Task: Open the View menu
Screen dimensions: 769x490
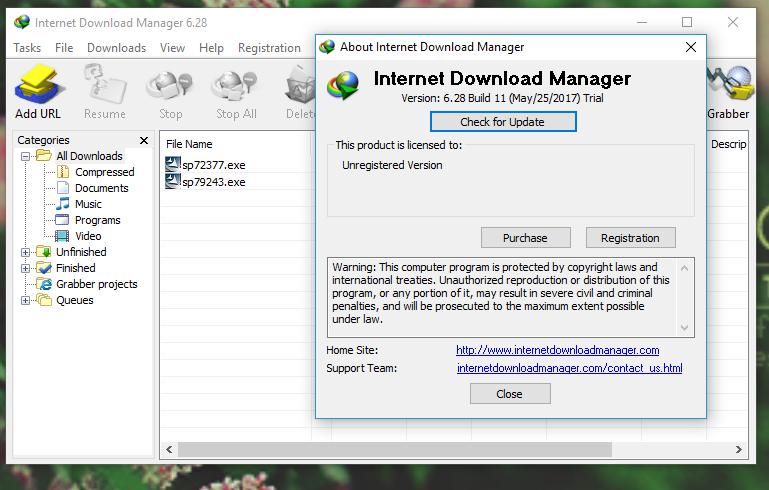Action: tap(172, 48)
